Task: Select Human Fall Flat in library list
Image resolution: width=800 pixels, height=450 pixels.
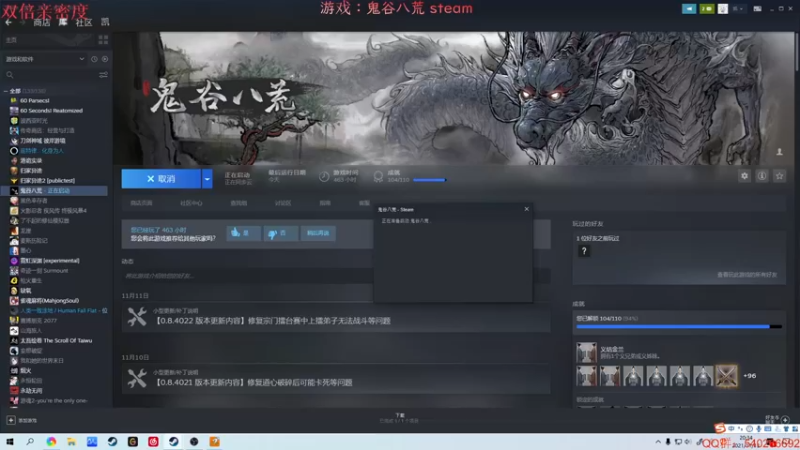Action: (58, 311)
